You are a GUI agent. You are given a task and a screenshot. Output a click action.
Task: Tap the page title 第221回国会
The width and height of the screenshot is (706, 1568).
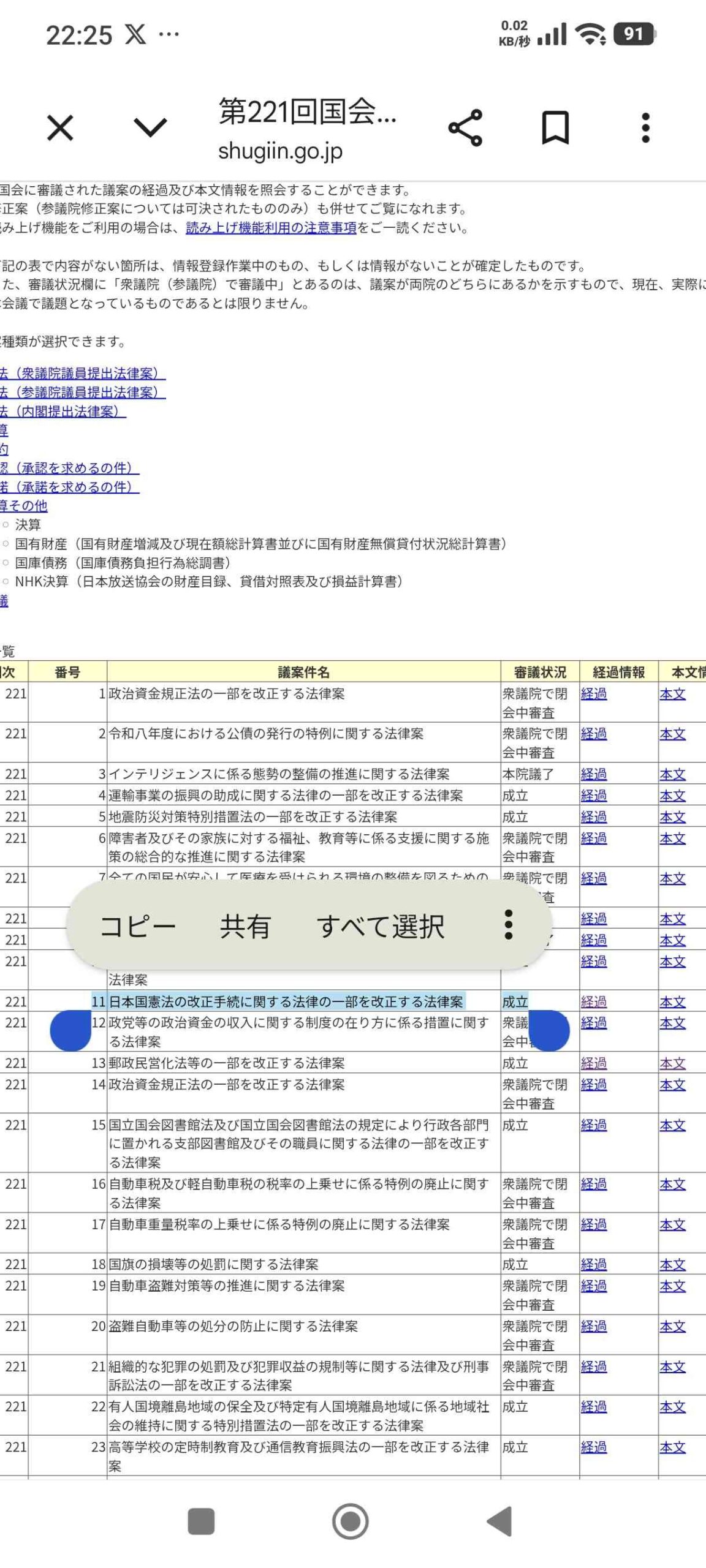307,112
